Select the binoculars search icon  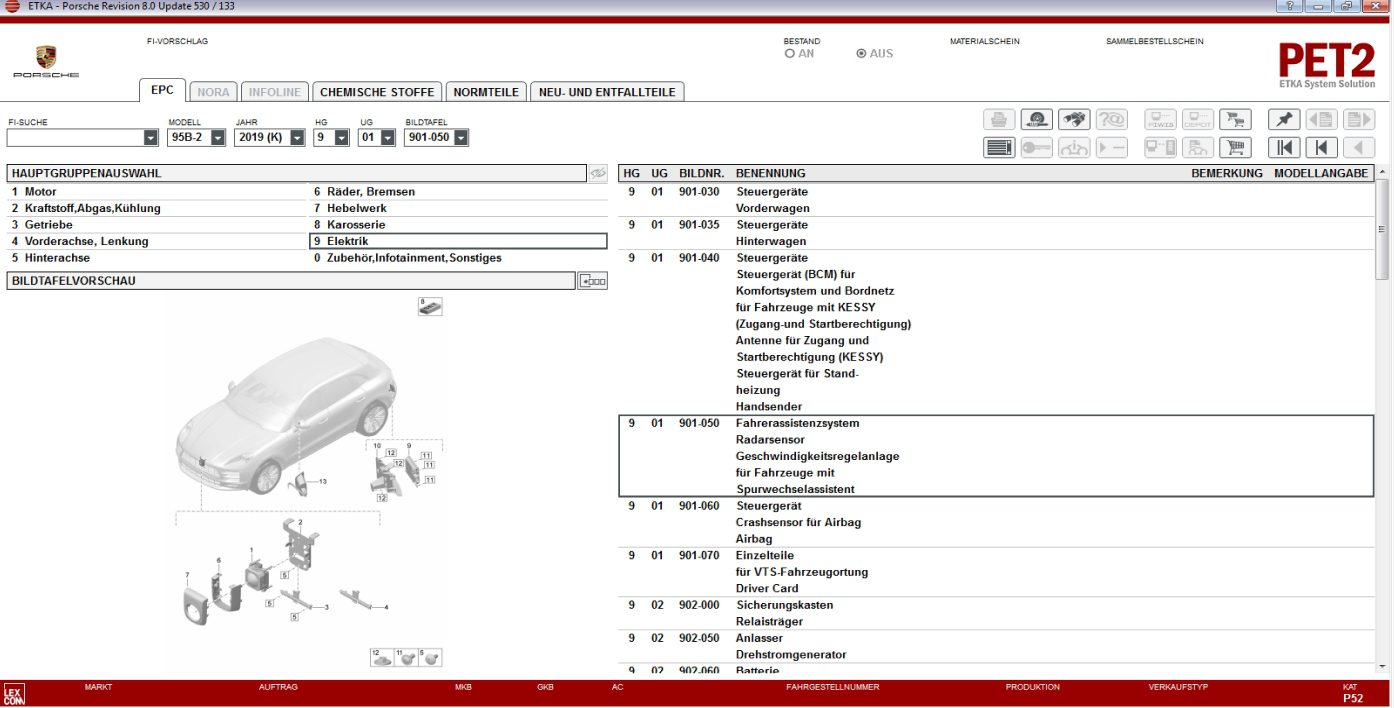click(x=1075, y=118)
